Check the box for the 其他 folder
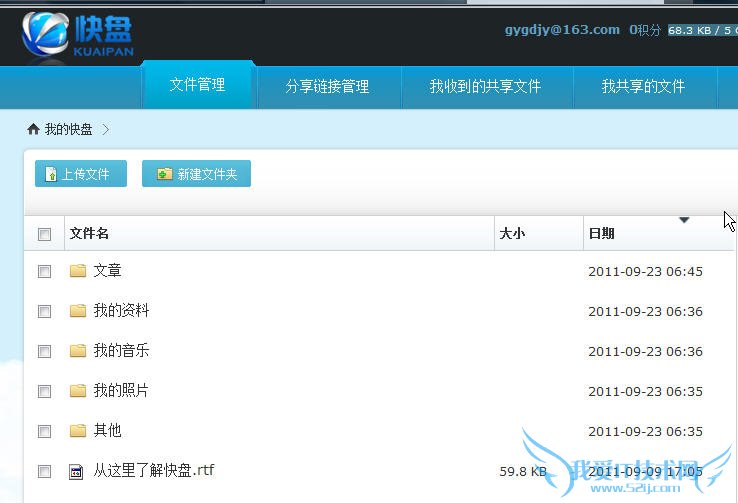This screenshot has width=738, height=503. (44, 431)
